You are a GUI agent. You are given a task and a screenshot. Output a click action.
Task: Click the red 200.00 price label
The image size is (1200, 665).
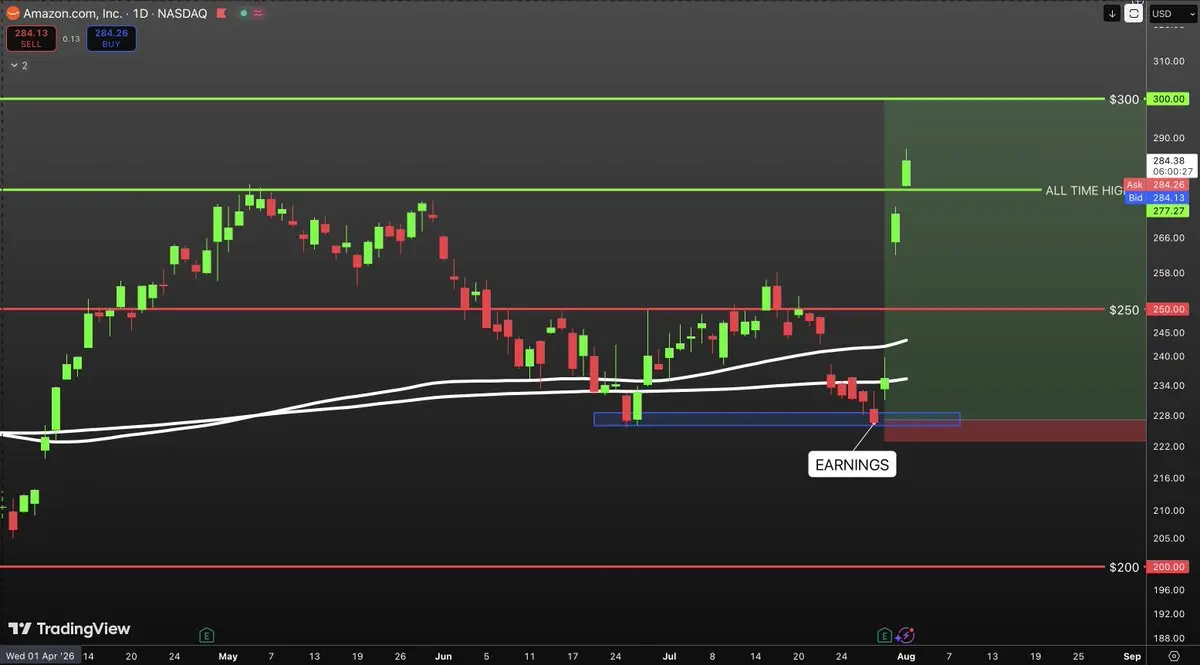(1169, 567)
